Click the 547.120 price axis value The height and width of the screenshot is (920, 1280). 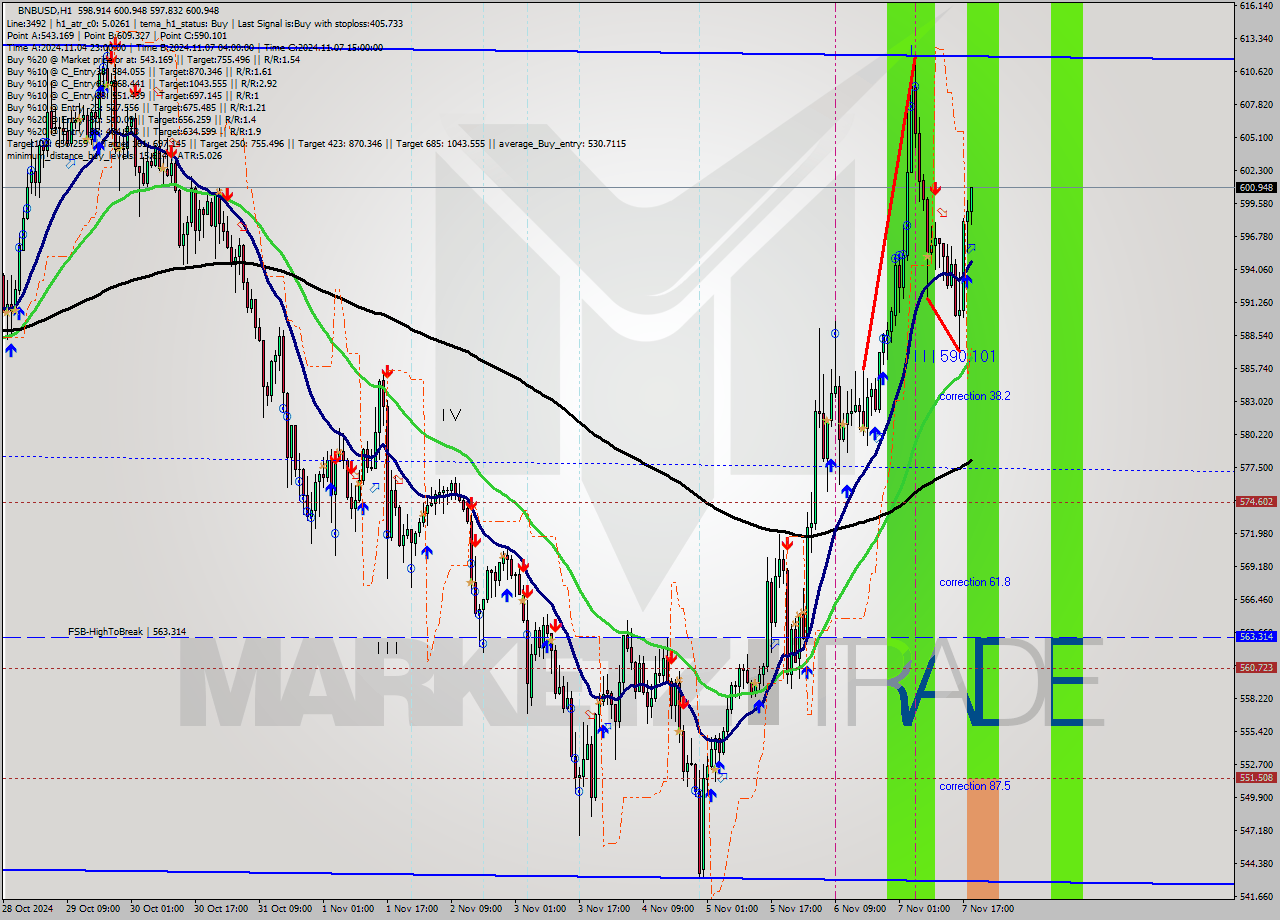pyautogui.click(x=1256, y=831)
